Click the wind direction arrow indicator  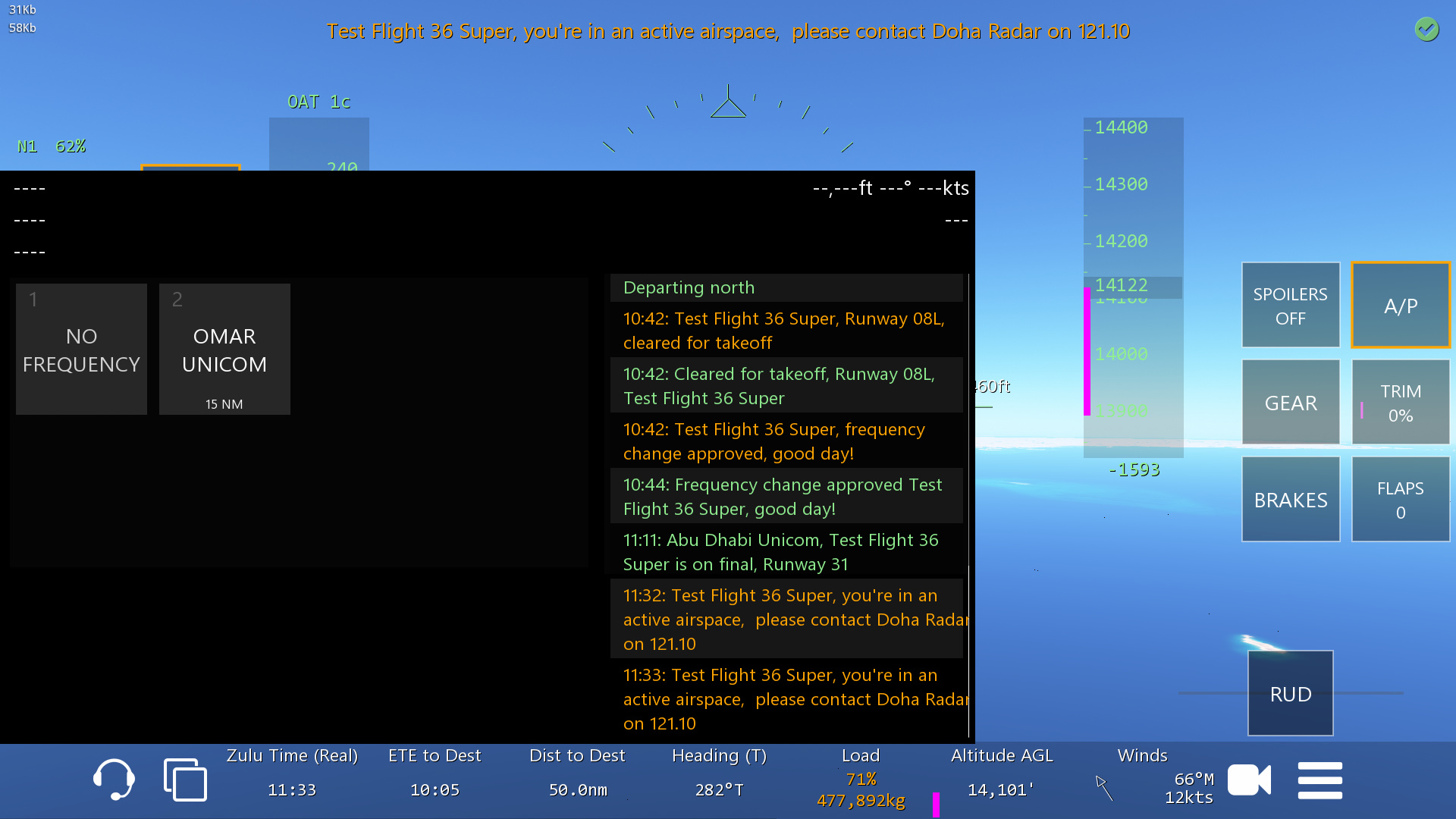[x=1104, y=787]
